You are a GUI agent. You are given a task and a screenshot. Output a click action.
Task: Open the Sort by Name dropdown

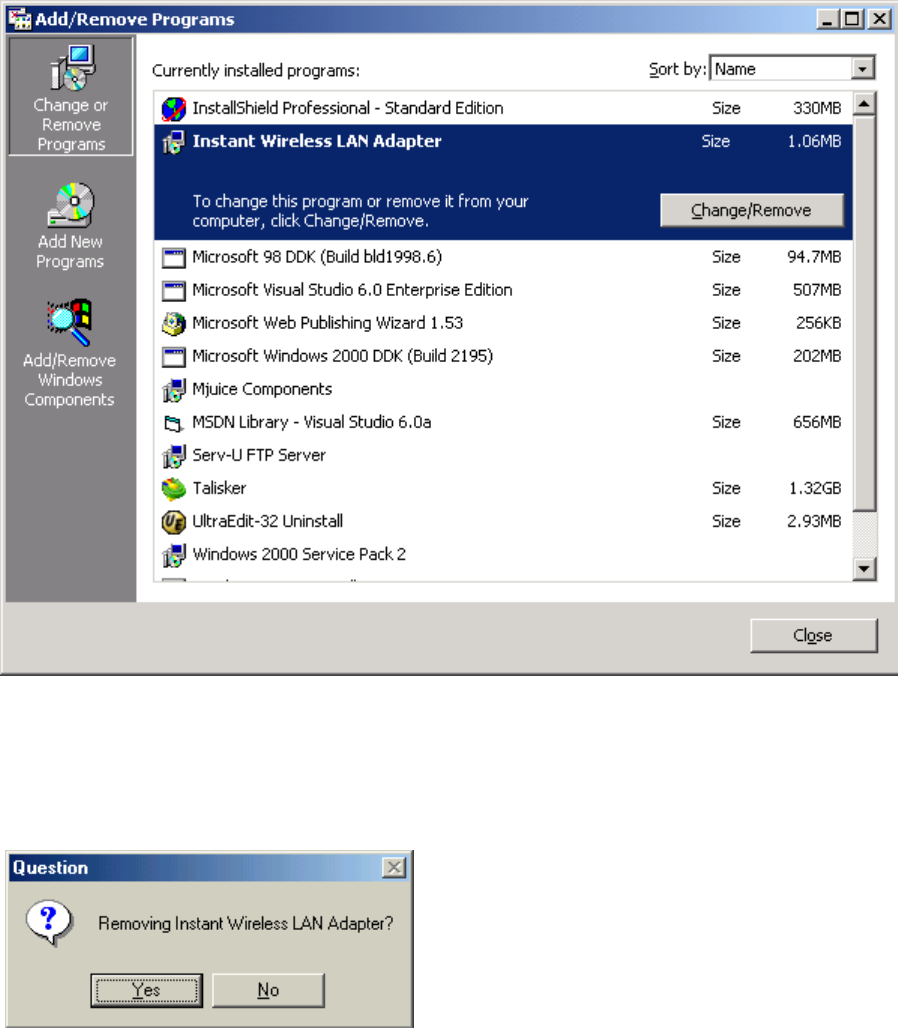863,68
